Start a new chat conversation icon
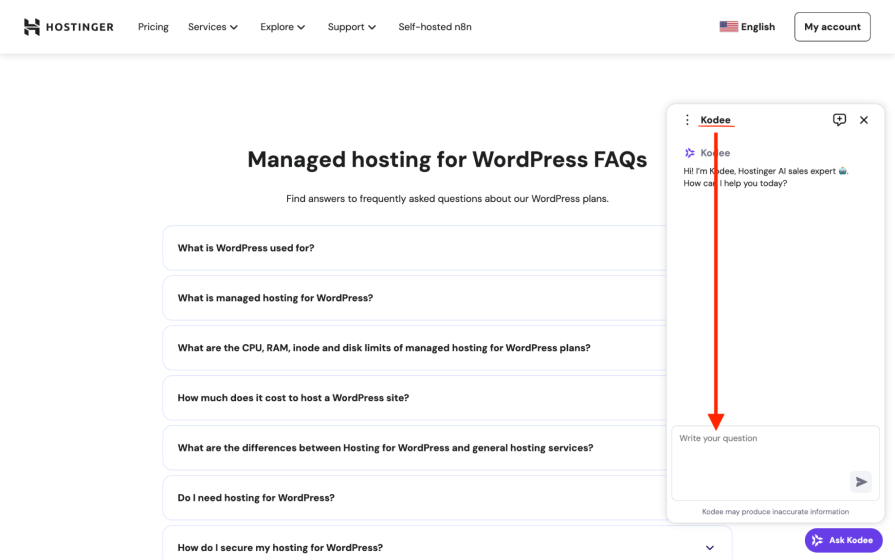The height and width of the screenshot is (560, 895). [x=839, y=120]
